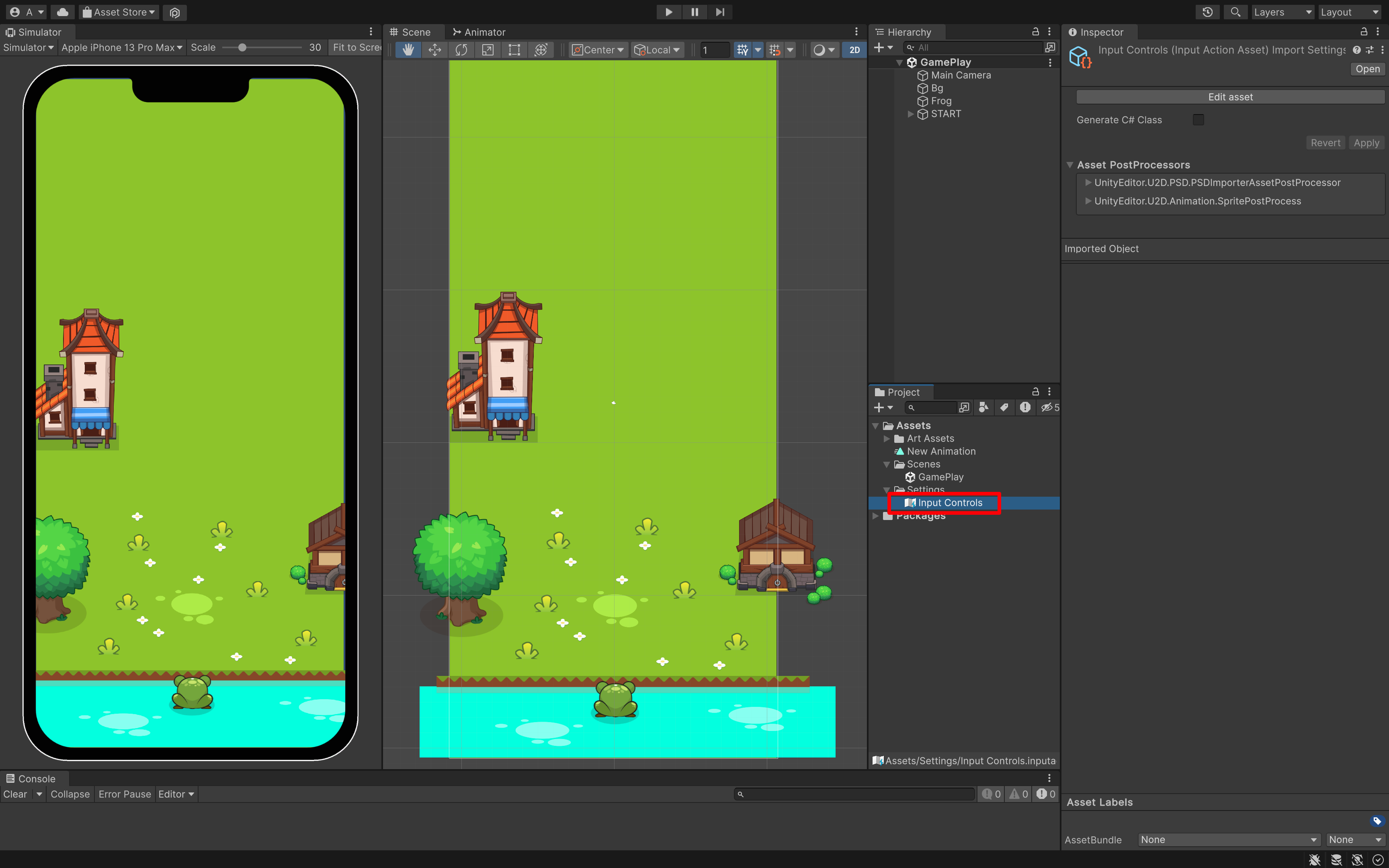Select the Hand (View) tool

tap(408, 50)
